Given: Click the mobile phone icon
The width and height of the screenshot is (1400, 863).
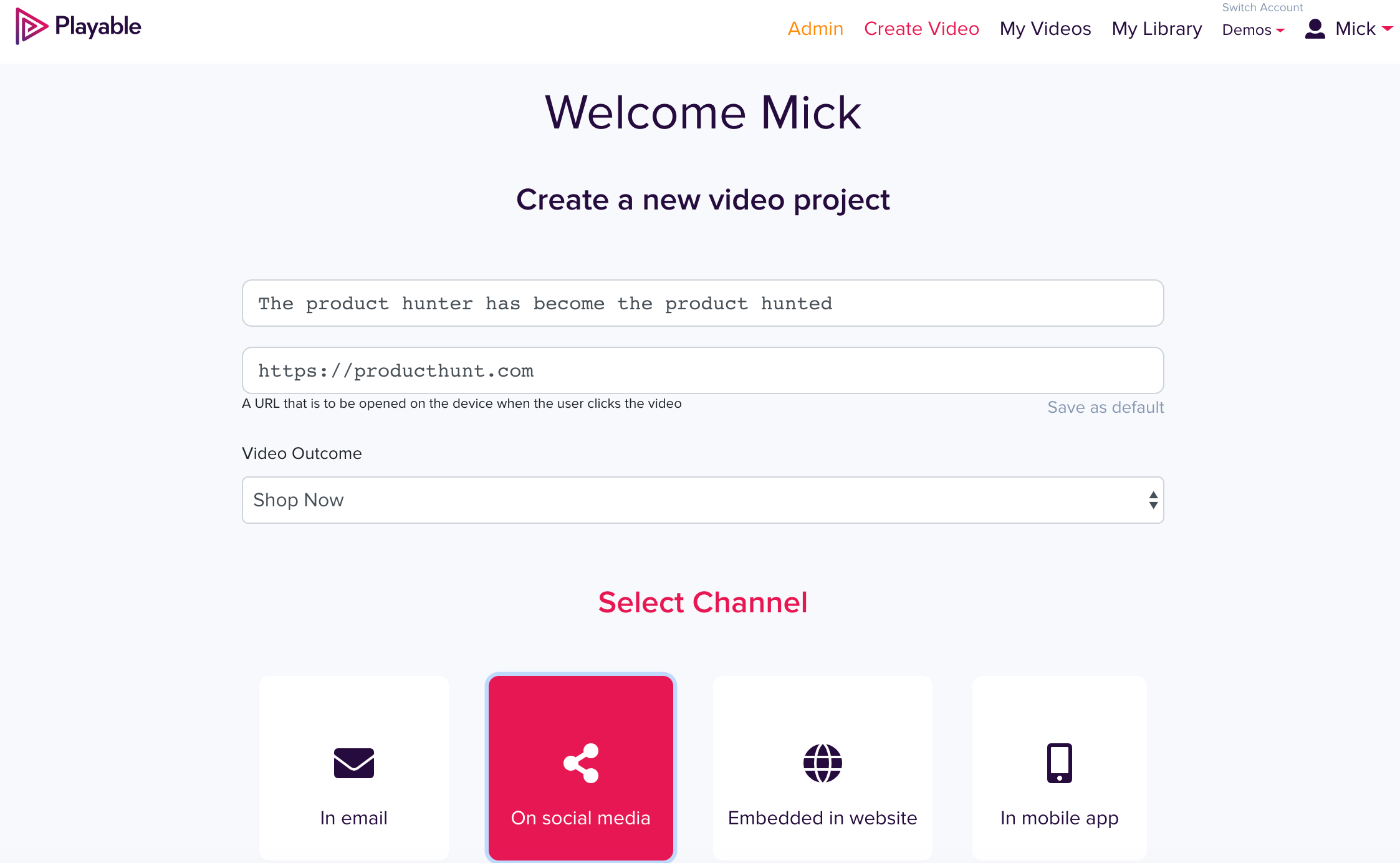Looking at the screenshot, I should click(1059, 763).
